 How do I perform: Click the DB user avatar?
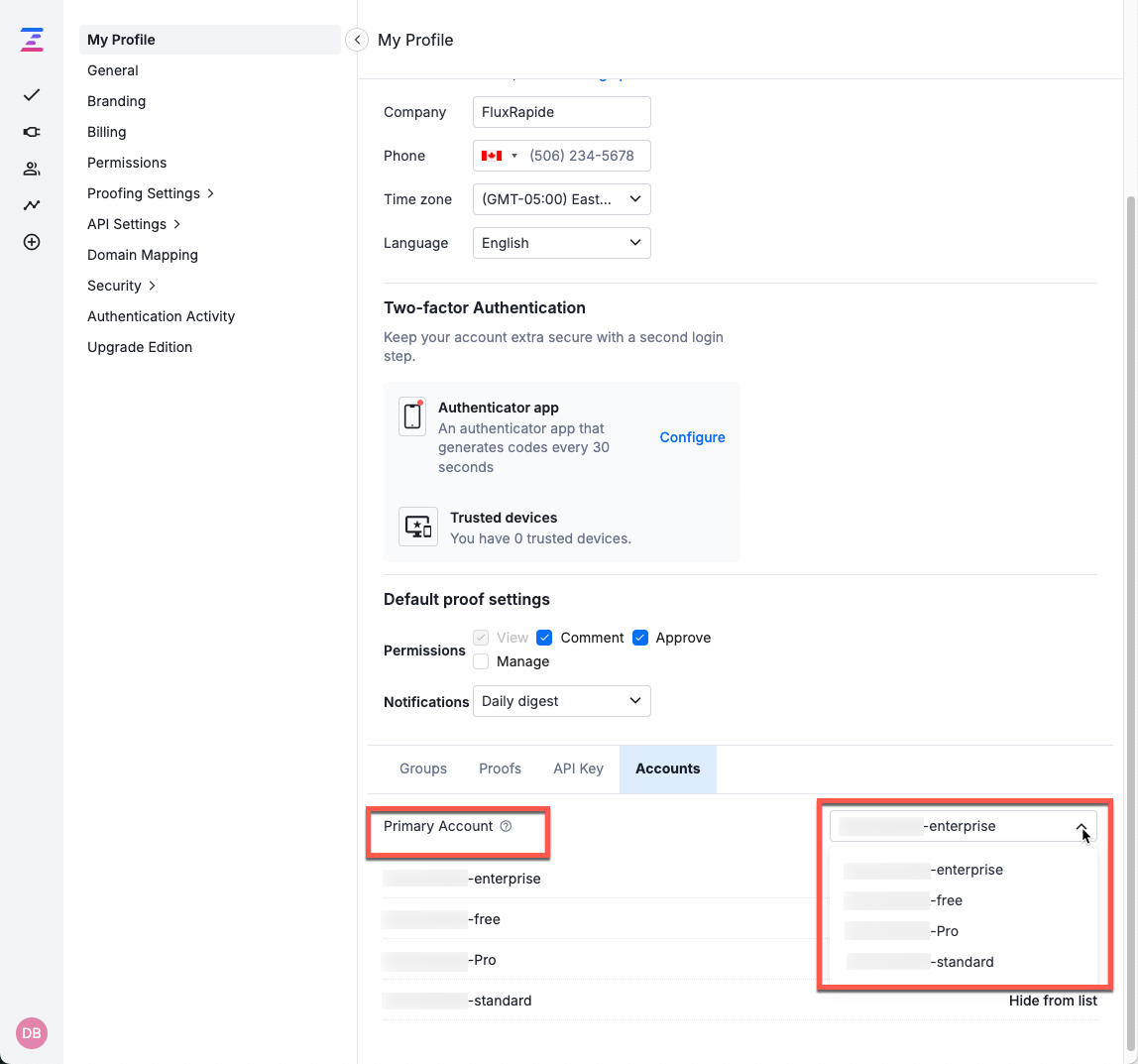tap(32, 1033)
